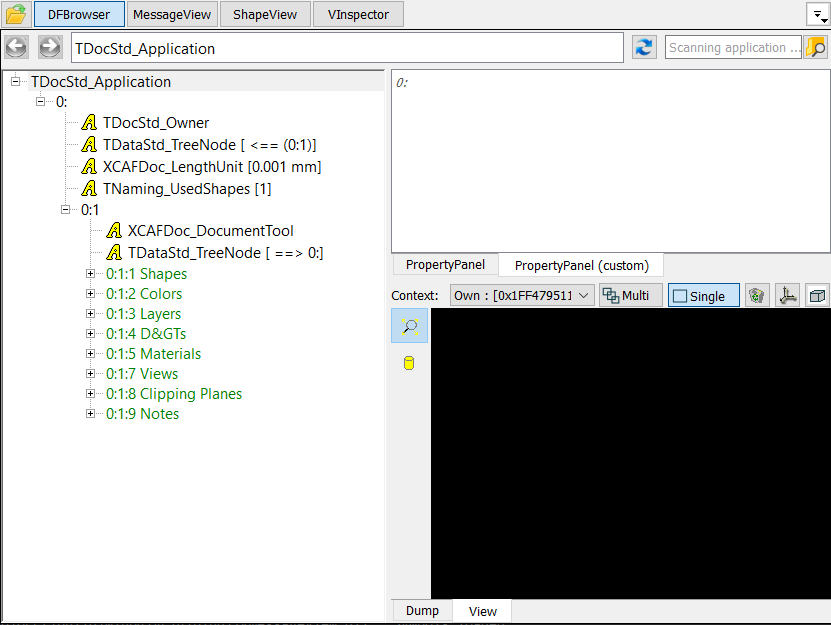The image size is (831, 625).
Task: Click the recycle bin clear view icon
Action: pyautogui.click(x=757, y=296)
